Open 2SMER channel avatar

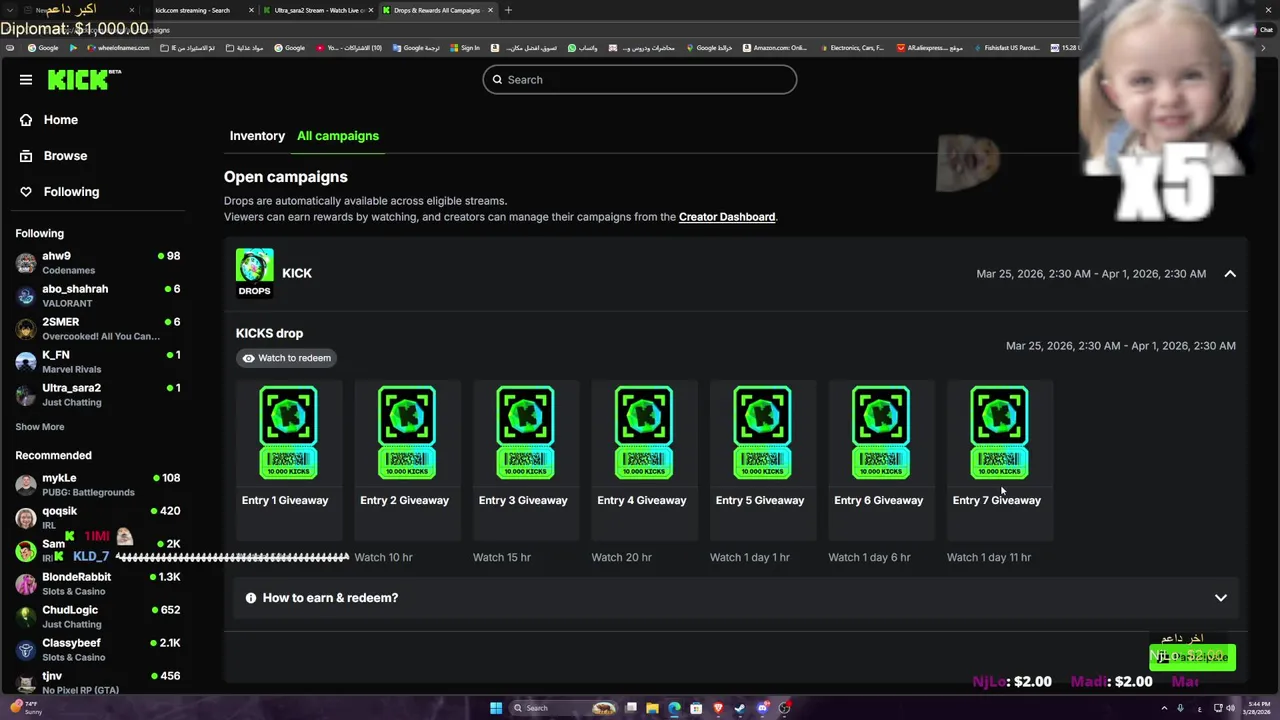coord(26,329)
